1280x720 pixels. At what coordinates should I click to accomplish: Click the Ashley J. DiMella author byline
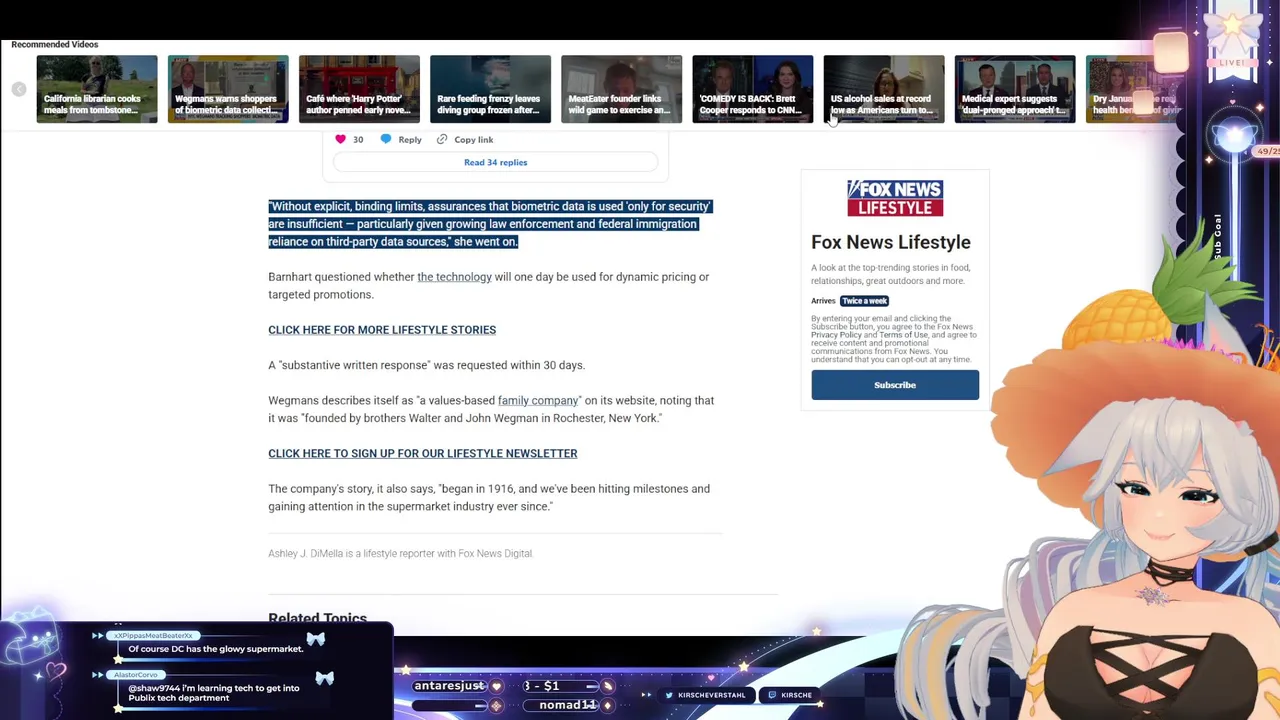[x=400, y=553]
